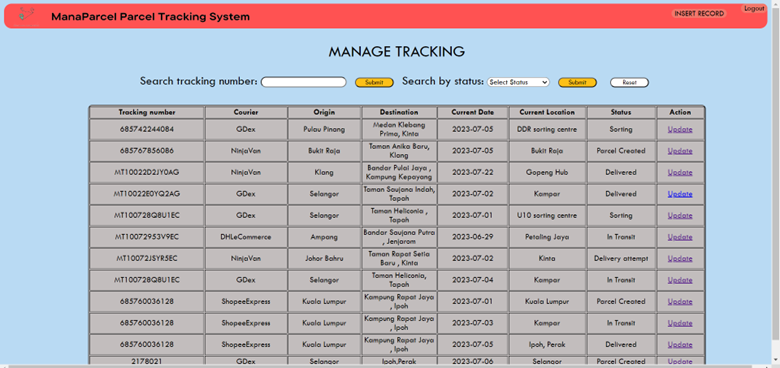Viewport: 780px width, 368px height.
Task: Click the ManaParcel logo icon
Action: click(x=26, y=16)
